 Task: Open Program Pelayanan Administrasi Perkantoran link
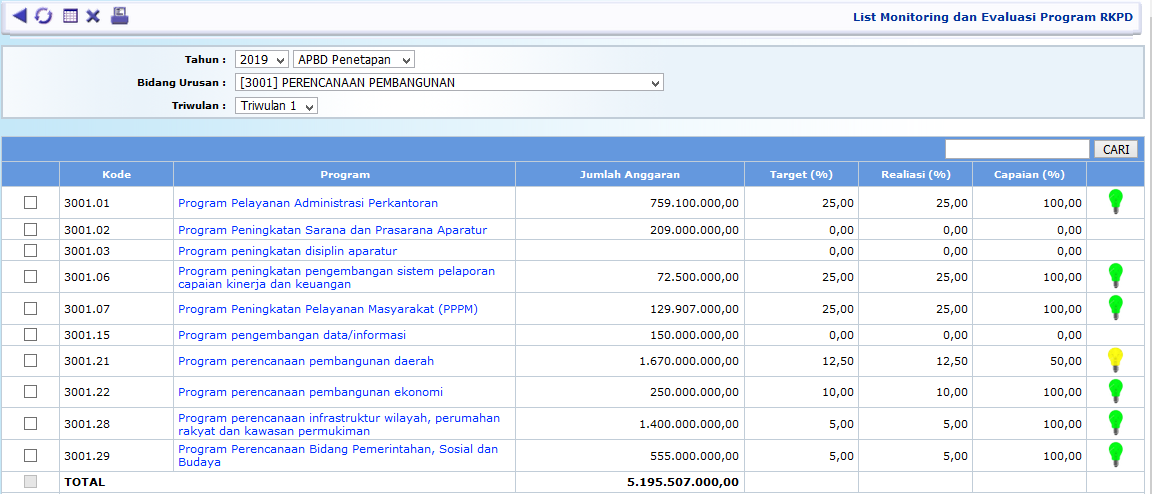click(x=308, y=203)
